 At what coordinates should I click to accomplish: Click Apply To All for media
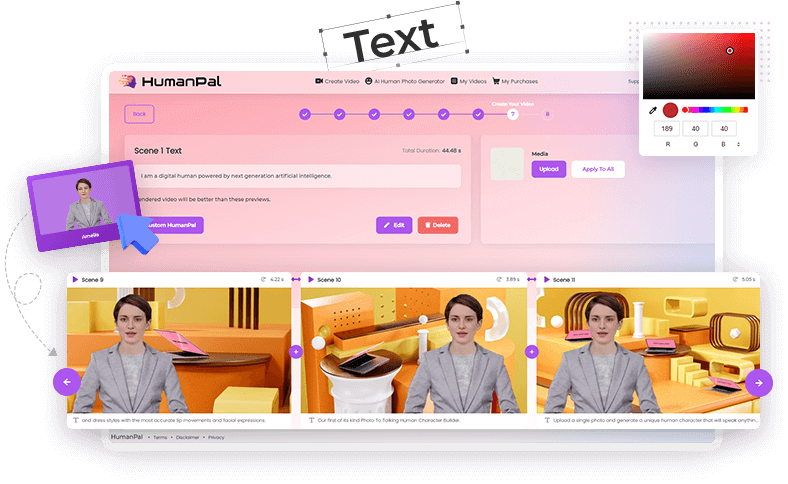click(x=598, y=169)
